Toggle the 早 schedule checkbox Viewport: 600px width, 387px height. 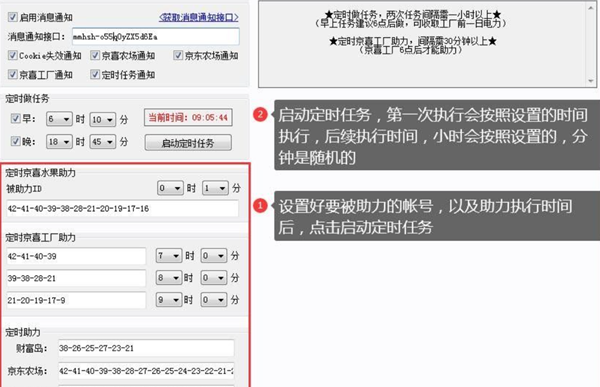(15, 119)
